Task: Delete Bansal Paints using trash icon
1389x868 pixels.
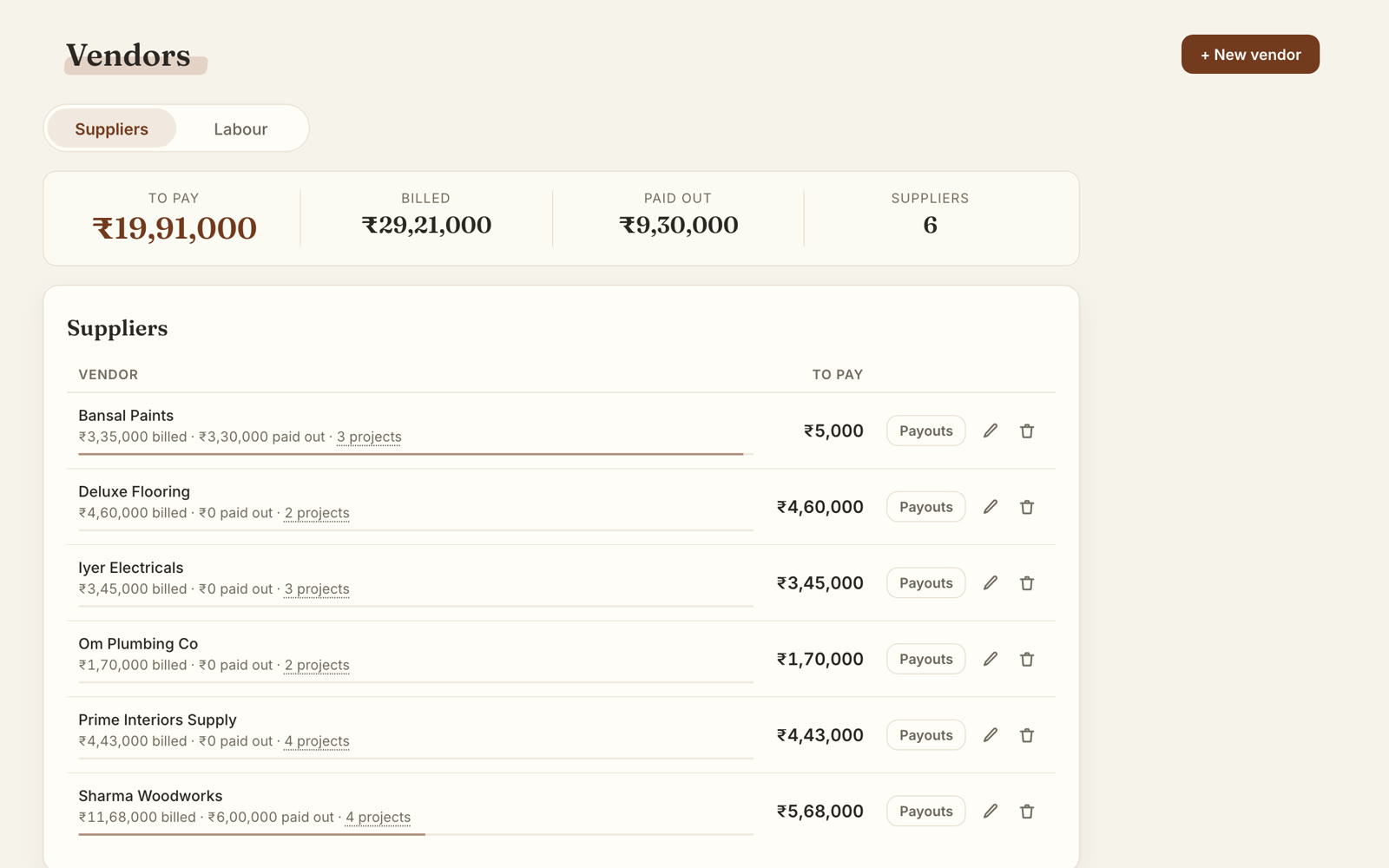Action: [1027, 431]
